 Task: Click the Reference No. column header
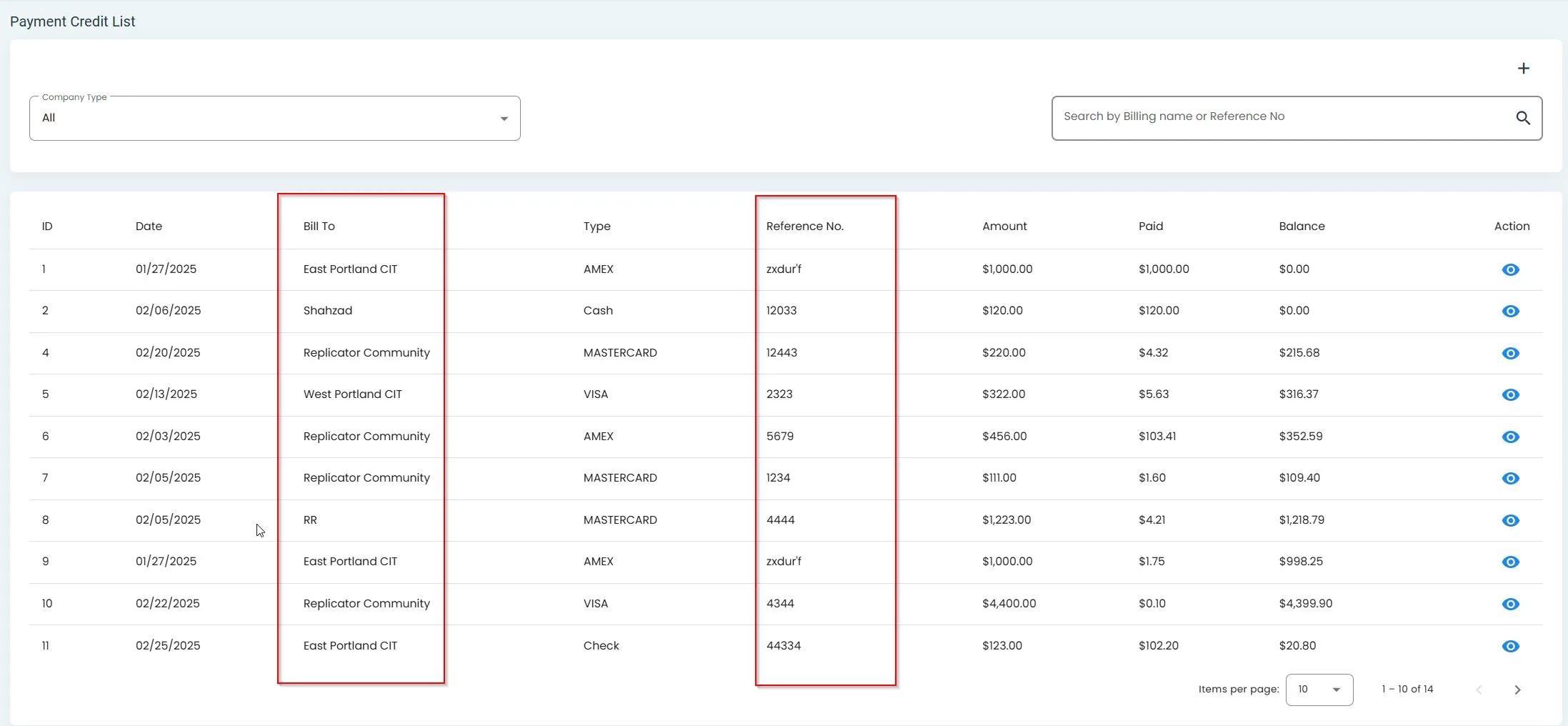pyautogui.click(x=804, y=227)
